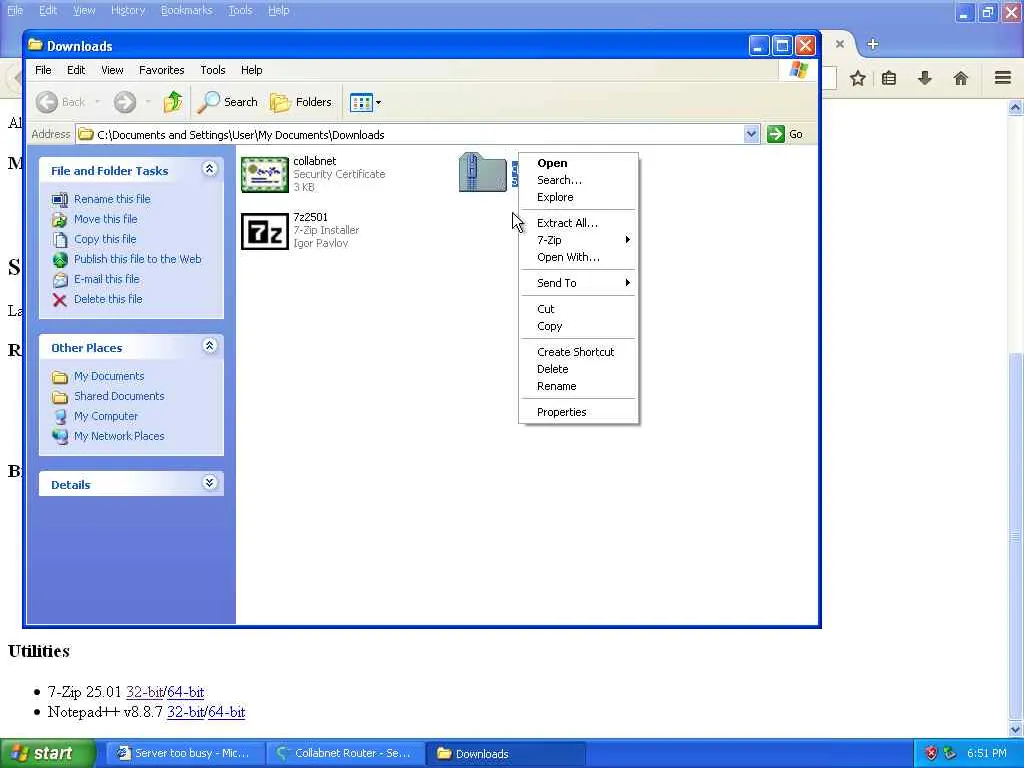Open the File menu in Downloads window
1024x768 pixels.
point(43,70)
